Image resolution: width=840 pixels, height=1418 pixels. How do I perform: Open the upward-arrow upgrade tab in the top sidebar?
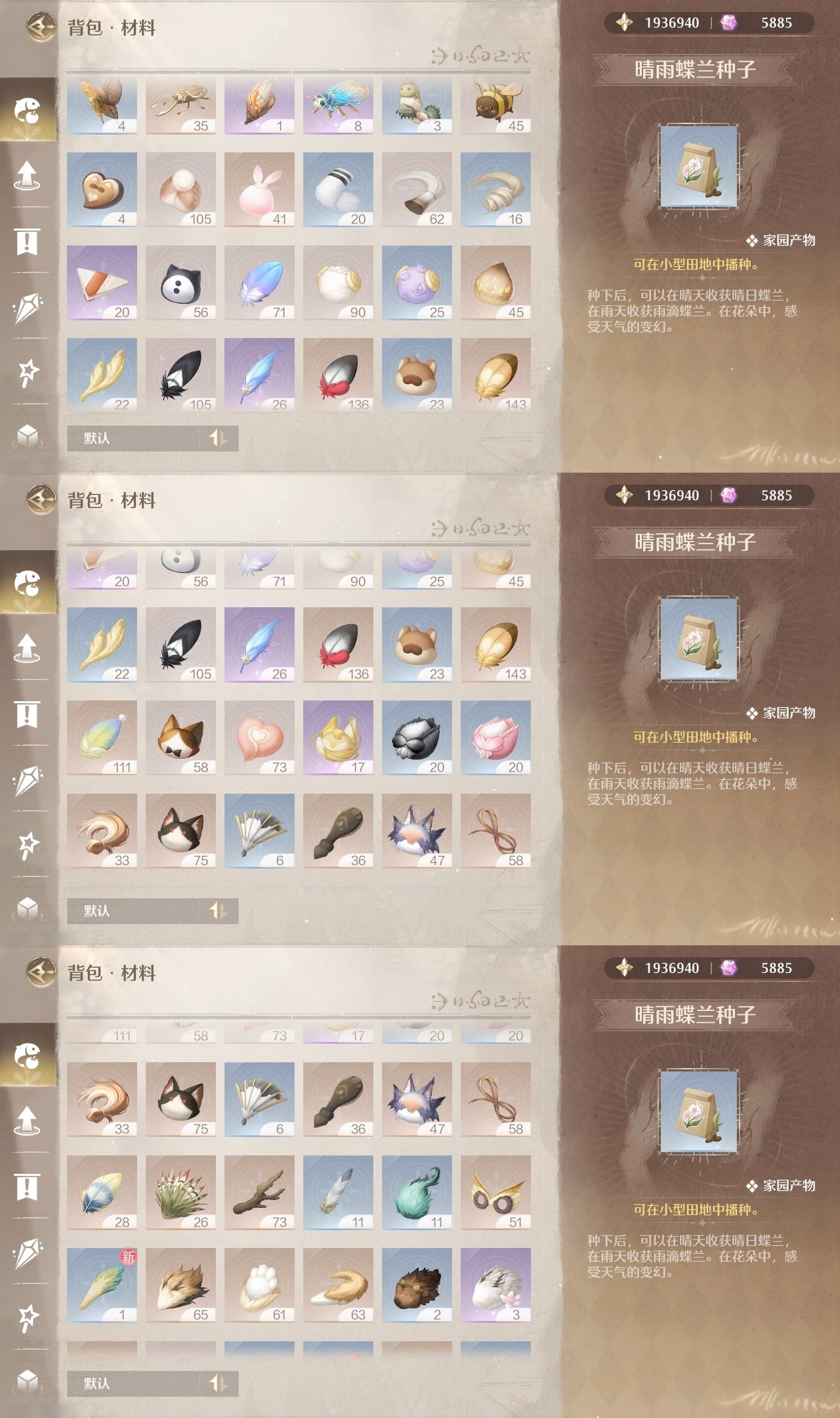[28, 175]
